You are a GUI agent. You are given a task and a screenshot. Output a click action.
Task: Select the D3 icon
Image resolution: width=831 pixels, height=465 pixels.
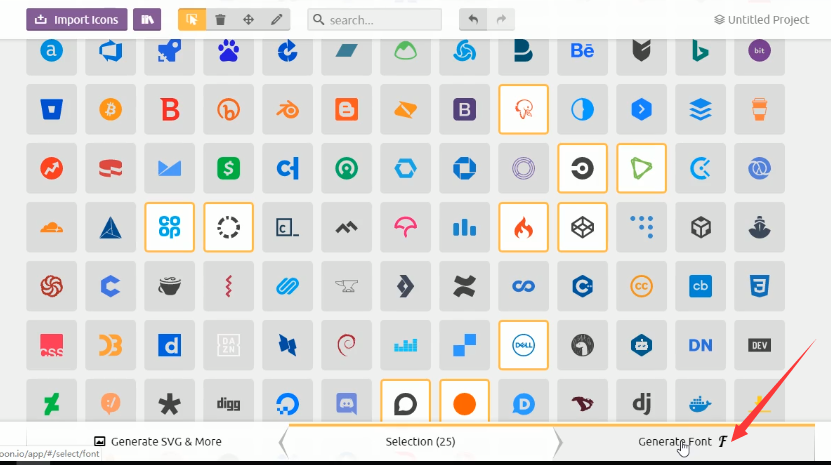[110, 345]
